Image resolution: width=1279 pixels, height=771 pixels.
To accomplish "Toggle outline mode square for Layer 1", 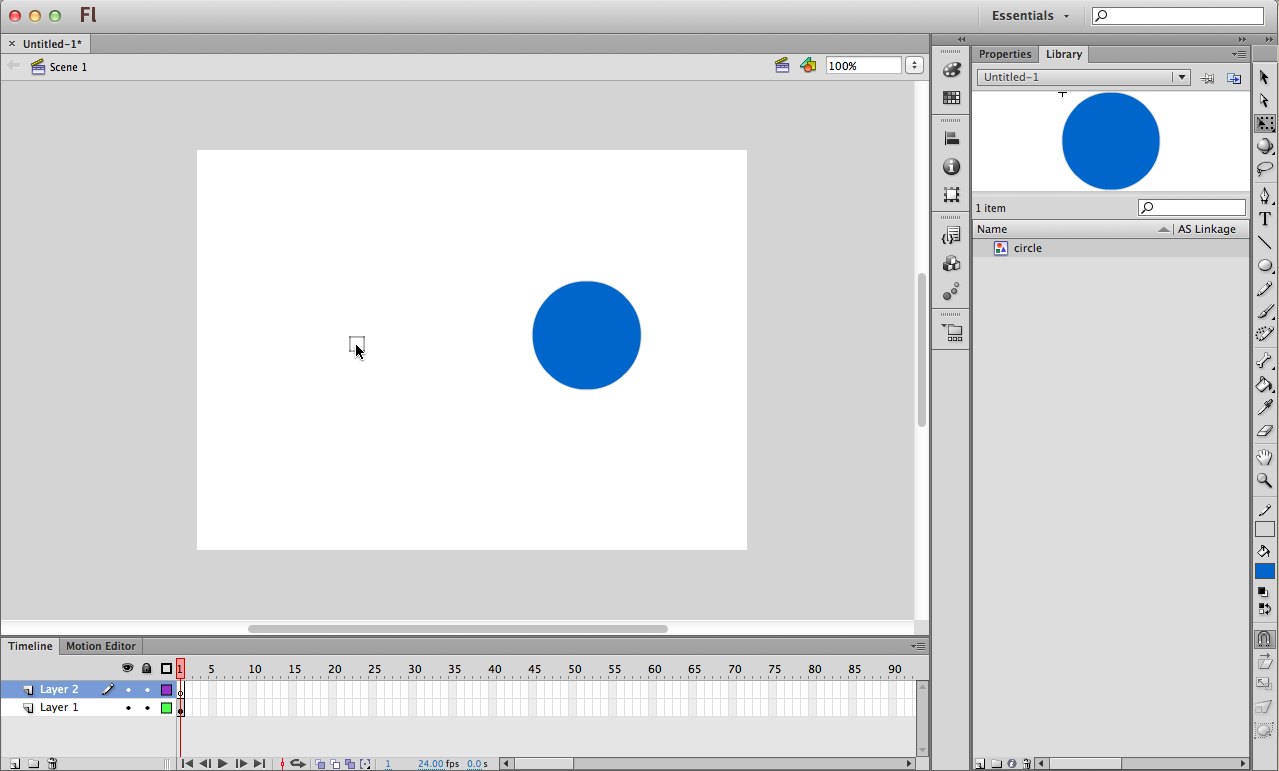I will [166, 708].
